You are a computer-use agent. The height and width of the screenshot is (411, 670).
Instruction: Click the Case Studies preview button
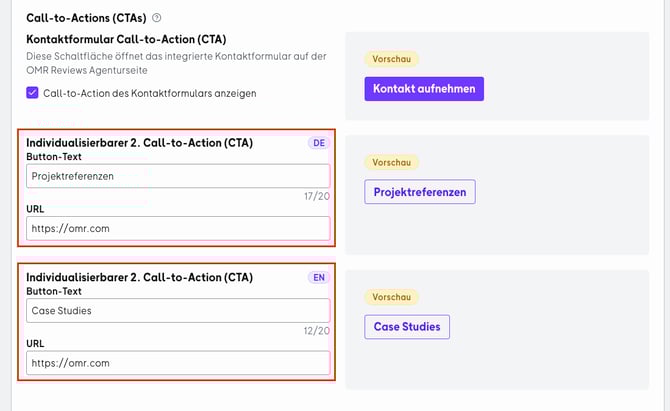(x=407, y=327)
